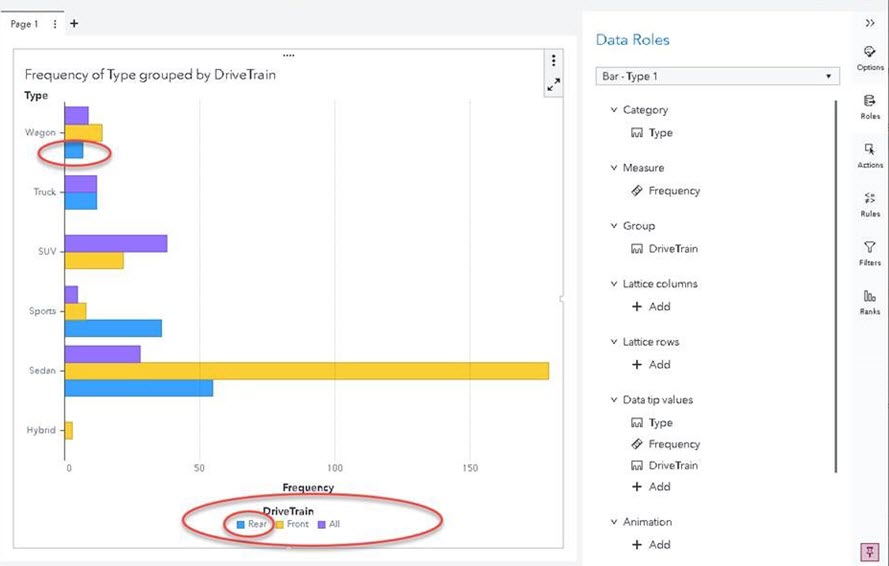Open the Options pane icon
Viewport: 889px width, 566px height.
(870, 52)
